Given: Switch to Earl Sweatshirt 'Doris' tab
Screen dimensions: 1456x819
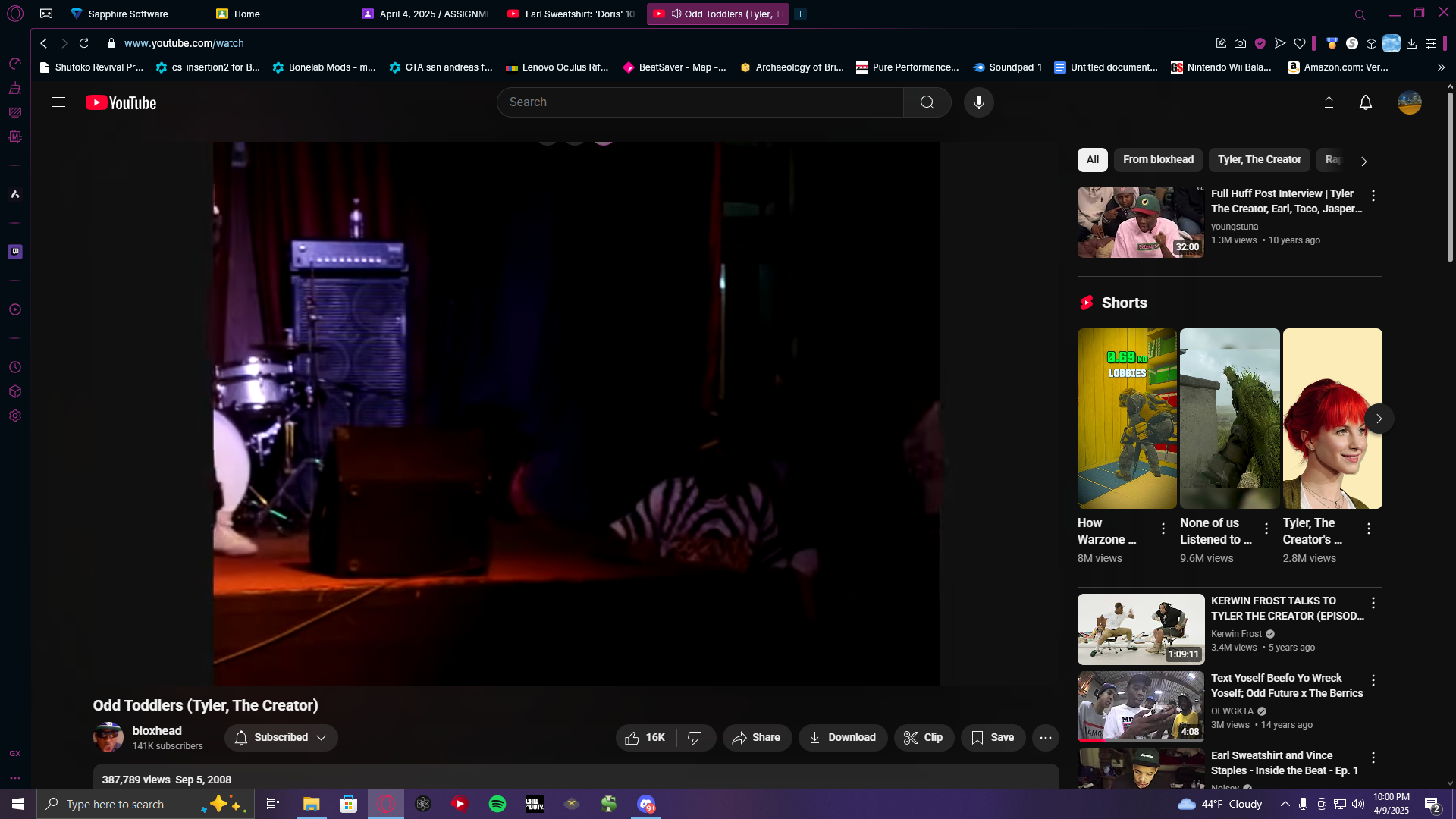Looking at the screenshot, I should coord(572,14).
